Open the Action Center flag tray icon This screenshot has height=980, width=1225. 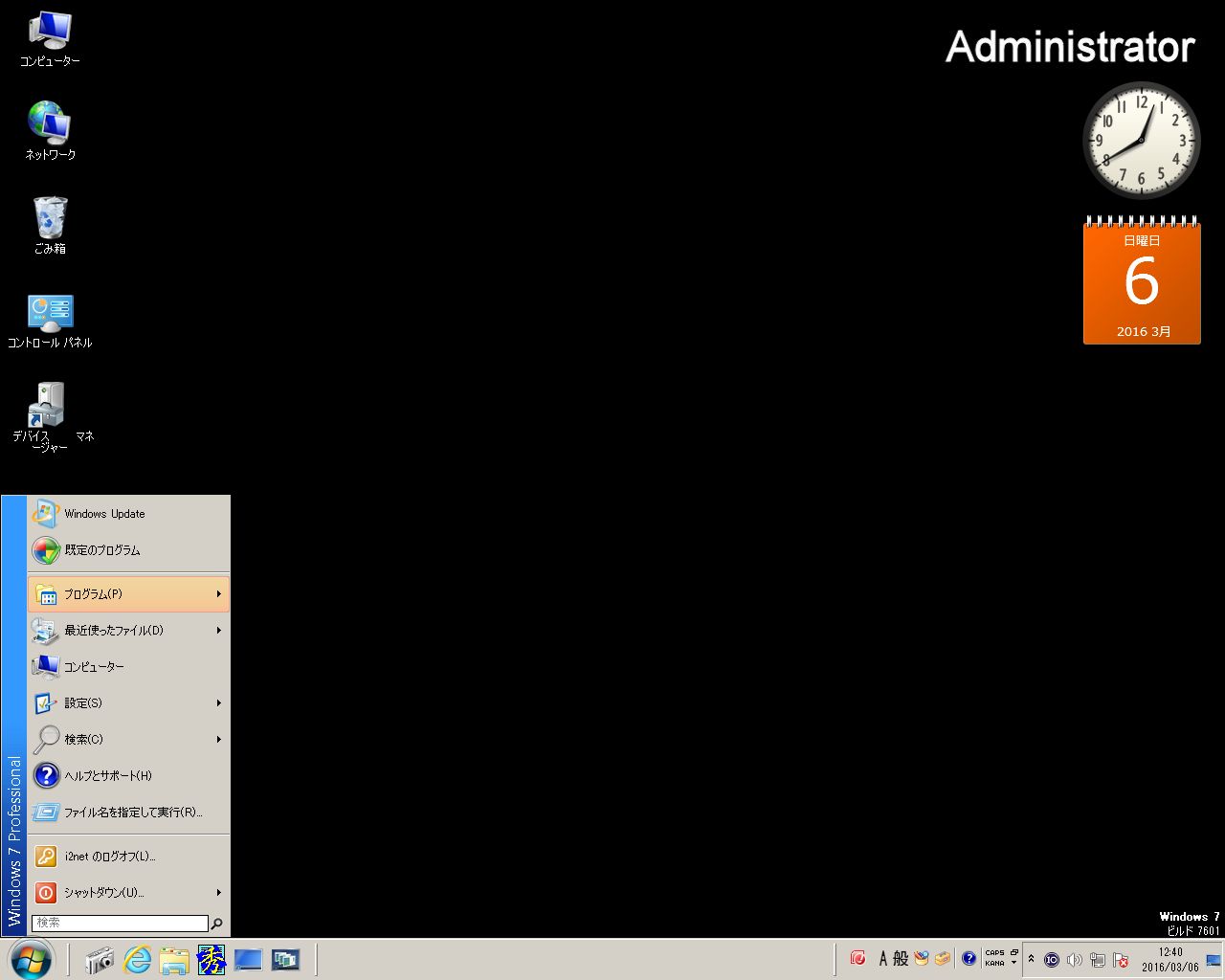click(1121, 960)
